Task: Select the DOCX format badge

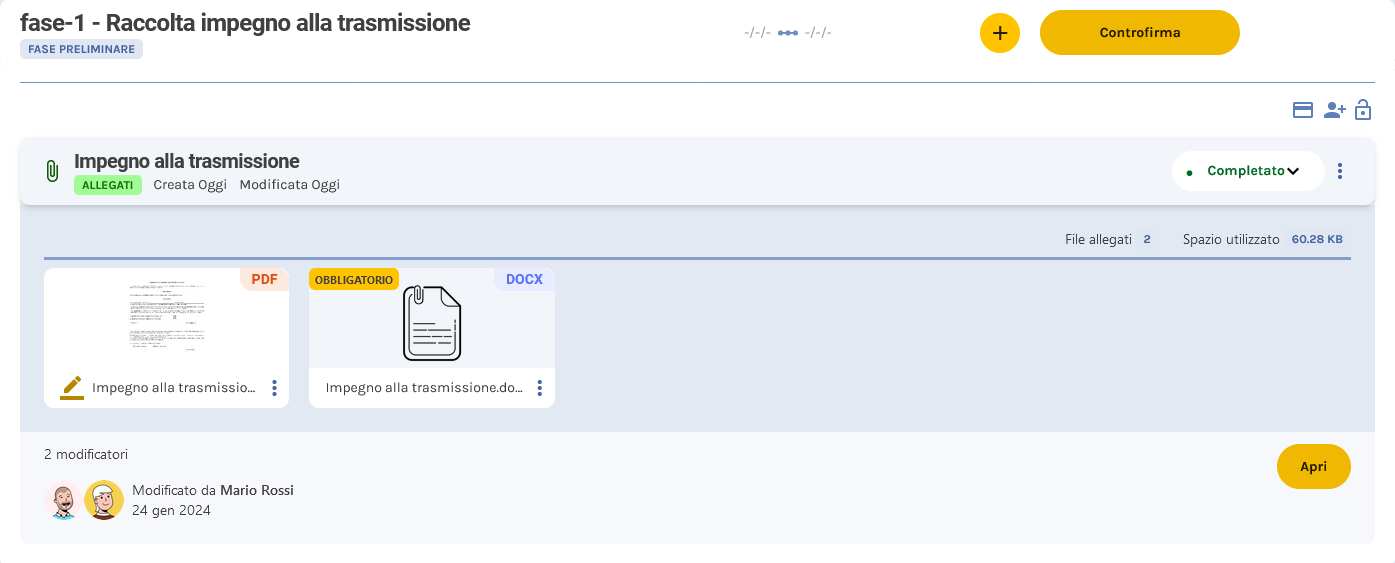Action: pyautogui.click(x=524, y=279)
